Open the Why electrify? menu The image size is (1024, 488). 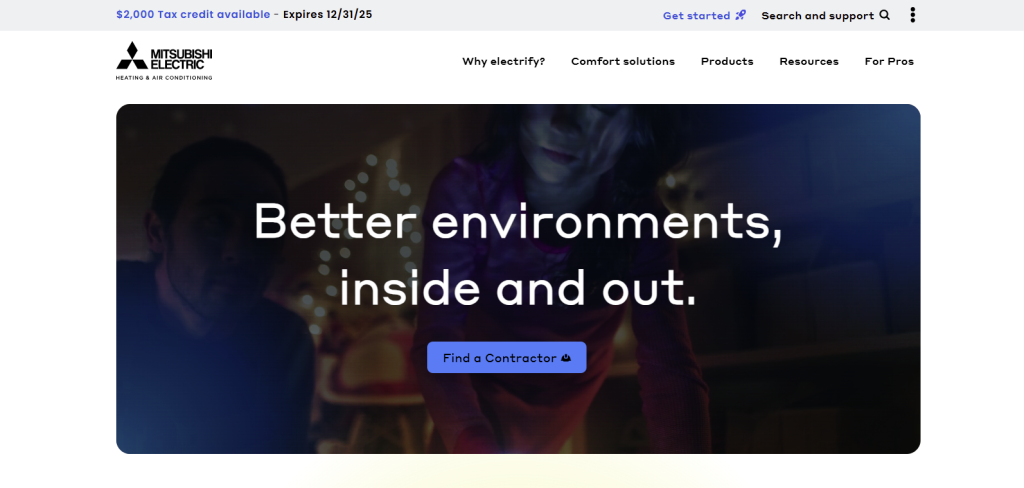(504, 61)
